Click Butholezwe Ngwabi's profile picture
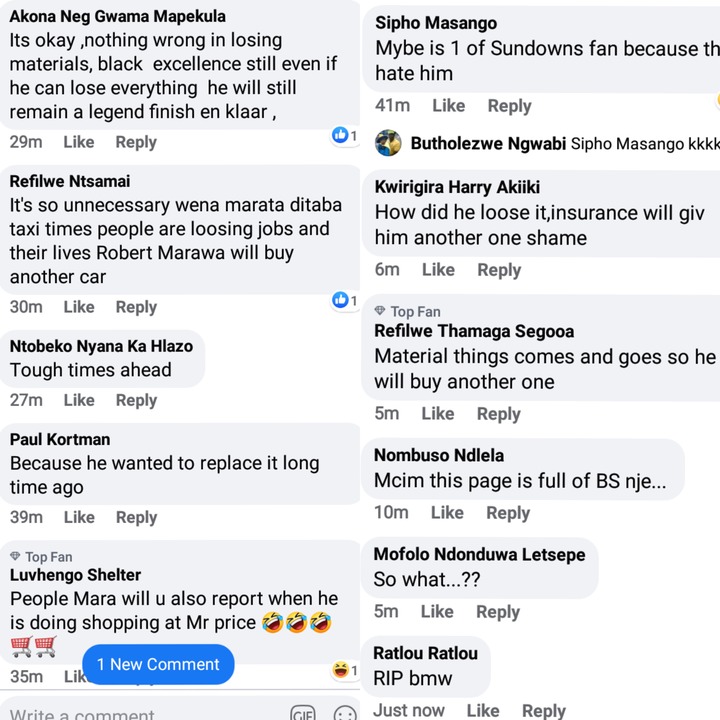 pyautogui.click(x=388, y=143)
